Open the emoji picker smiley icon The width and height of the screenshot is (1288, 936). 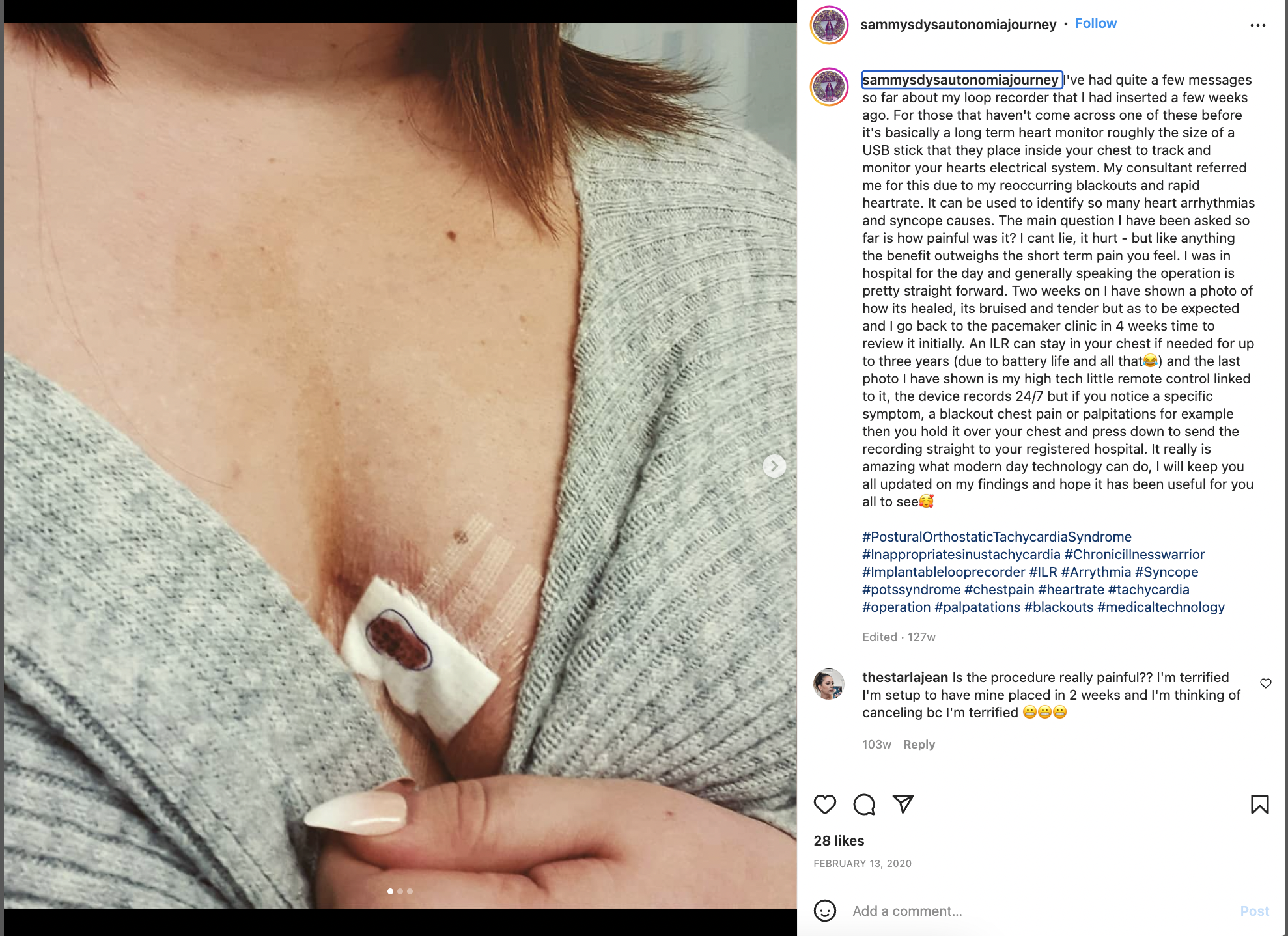point(825,911)
